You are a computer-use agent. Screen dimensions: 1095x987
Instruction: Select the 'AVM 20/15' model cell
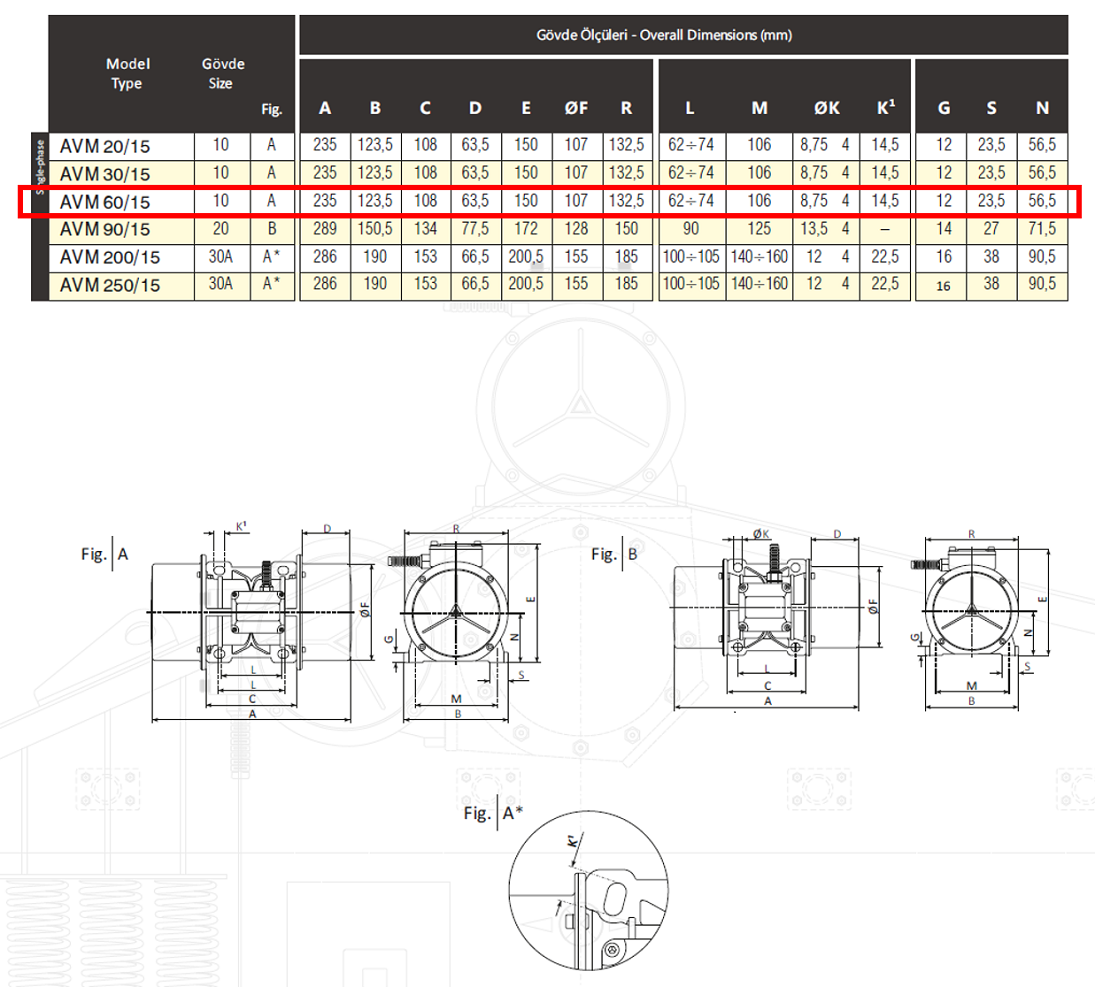click(122, 146)
